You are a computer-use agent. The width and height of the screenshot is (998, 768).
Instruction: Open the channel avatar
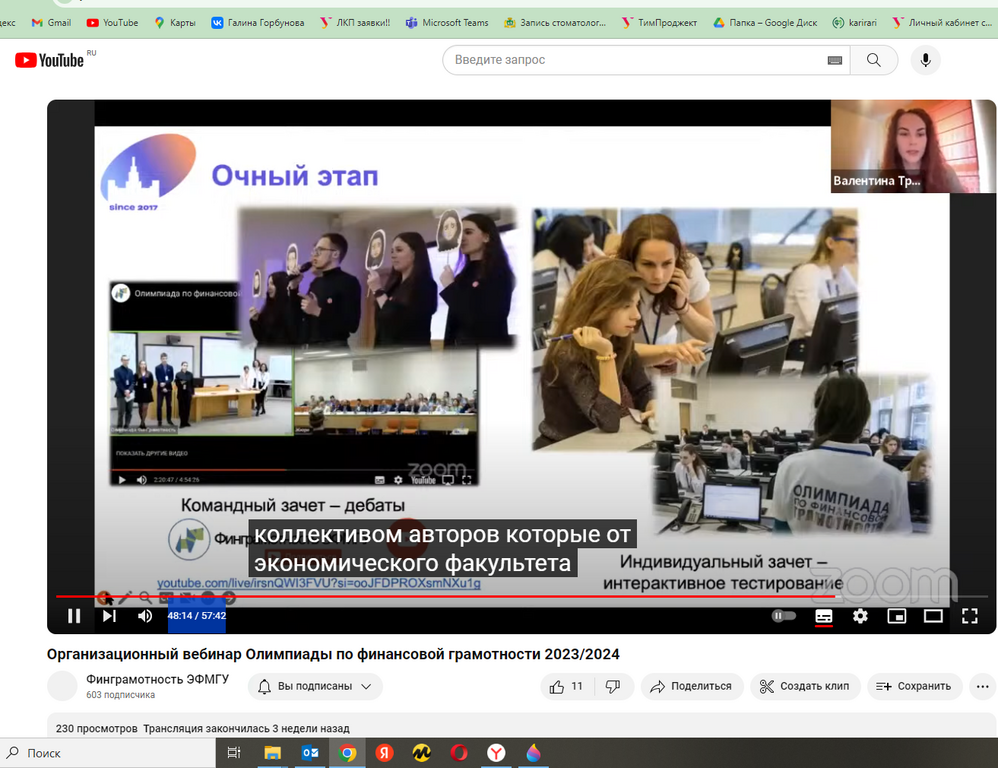[x=62, y=687]
